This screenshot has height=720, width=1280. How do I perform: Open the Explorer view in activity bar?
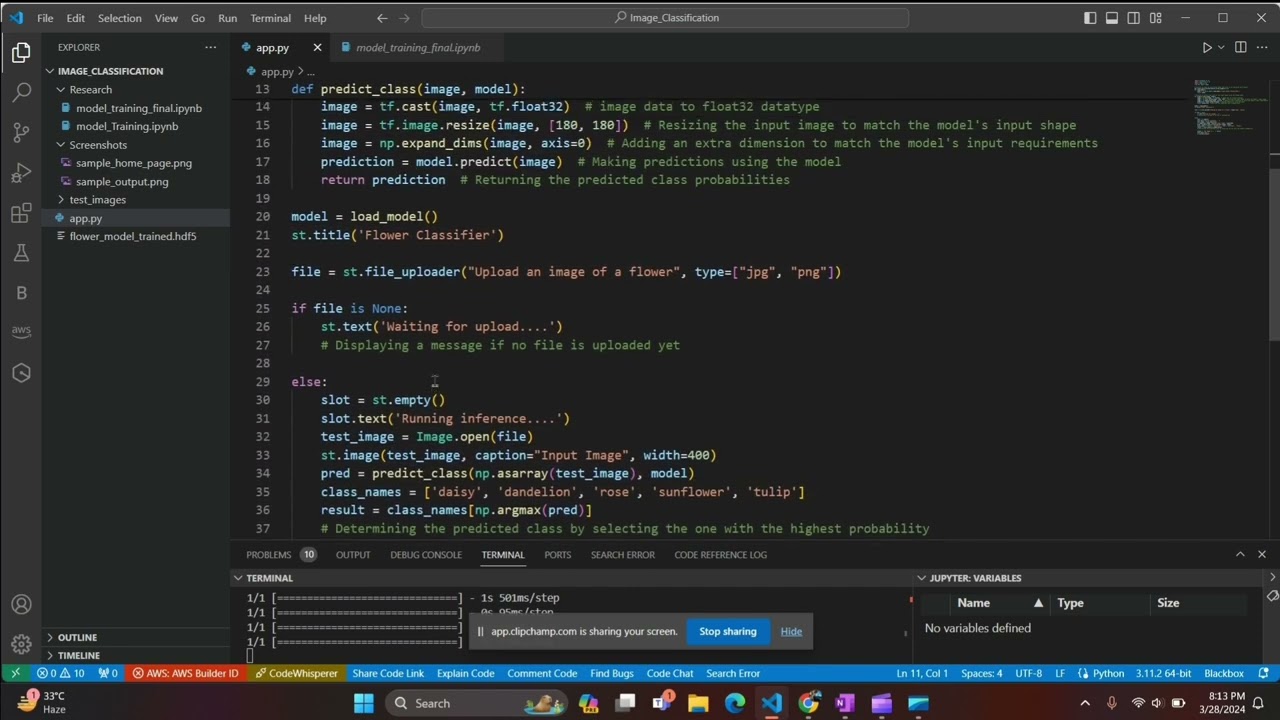tap(21, 53)
